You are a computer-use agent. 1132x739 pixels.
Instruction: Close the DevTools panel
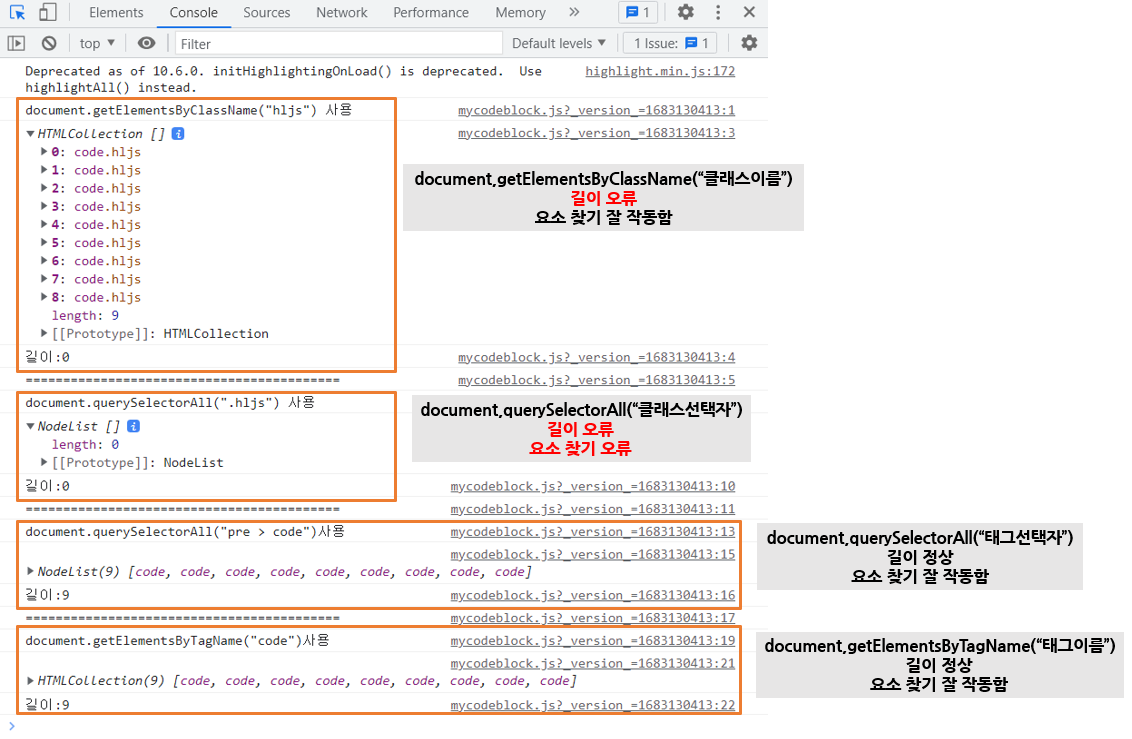(x=749, y=12)
